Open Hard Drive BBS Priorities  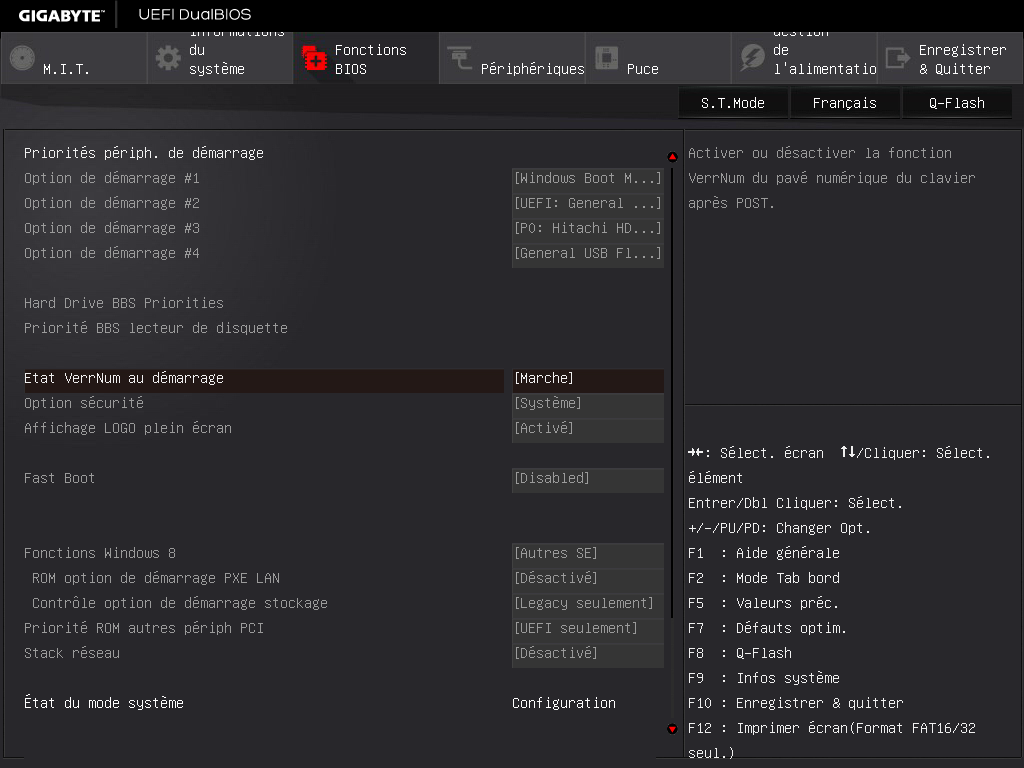coord(123,303)
